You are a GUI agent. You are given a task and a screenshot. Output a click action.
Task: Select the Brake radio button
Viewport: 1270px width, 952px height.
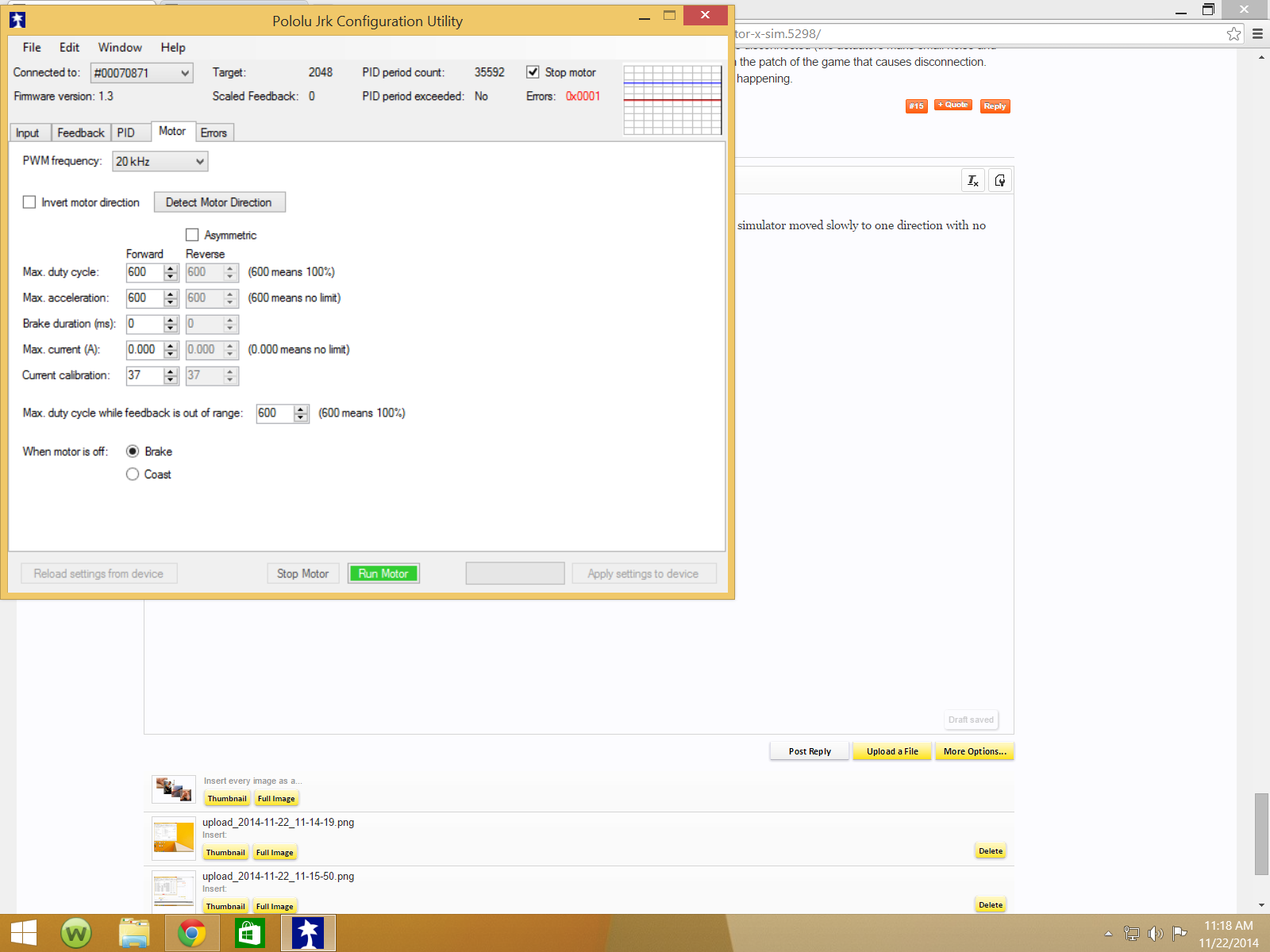pos(133,451)
